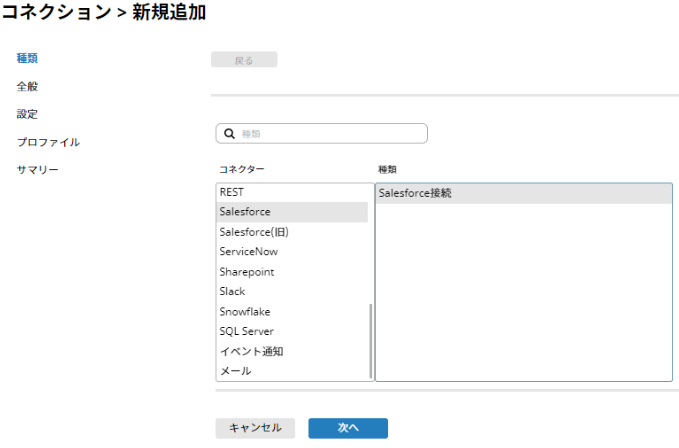The height and width of the screenshot is (448, 679).
Task: Select Salesforce connector entry
Action: (292, 212)
